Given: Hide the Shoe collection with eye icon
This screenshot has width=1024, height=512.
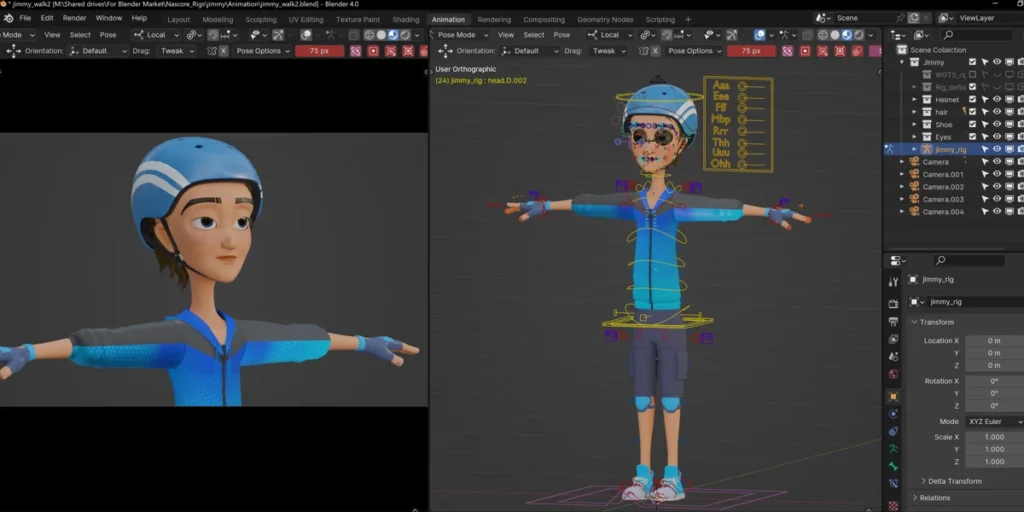Looking at the screenshot, I should point(997,125).
